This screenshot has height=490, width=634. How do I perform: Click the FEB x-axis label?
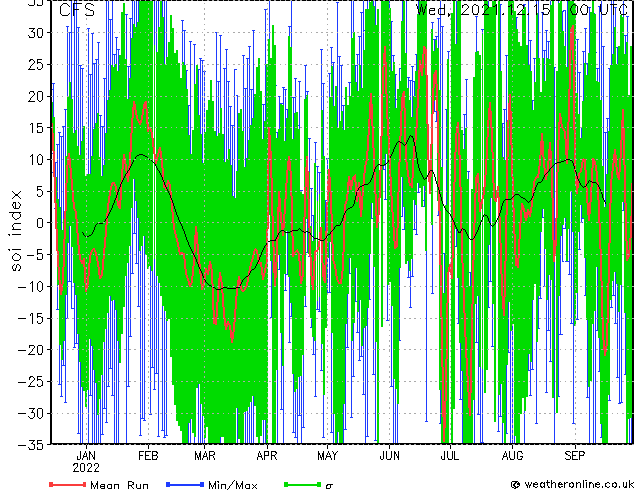click(x=148, y=456)
